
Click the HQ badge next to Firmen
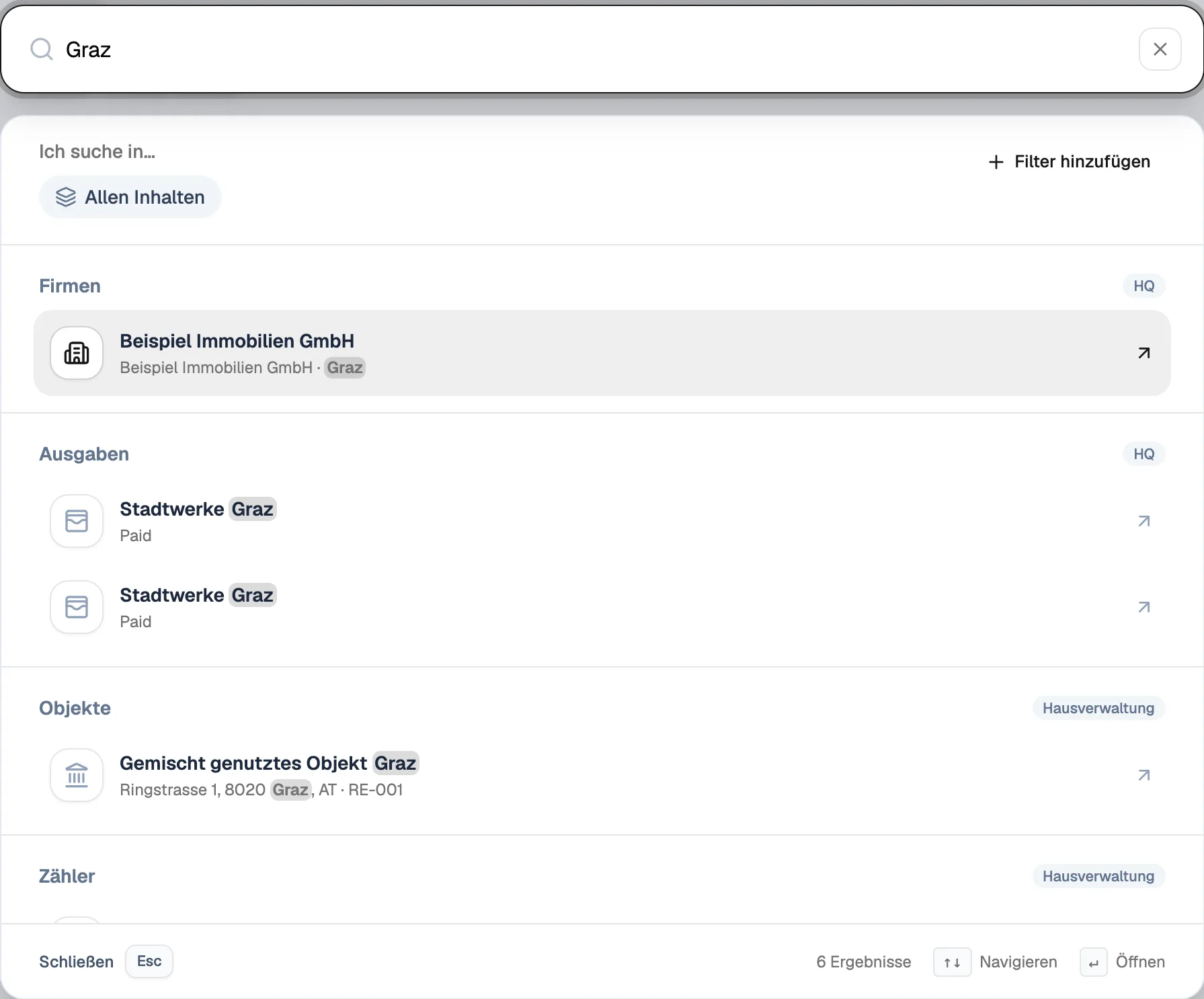tap(1143, 286)
